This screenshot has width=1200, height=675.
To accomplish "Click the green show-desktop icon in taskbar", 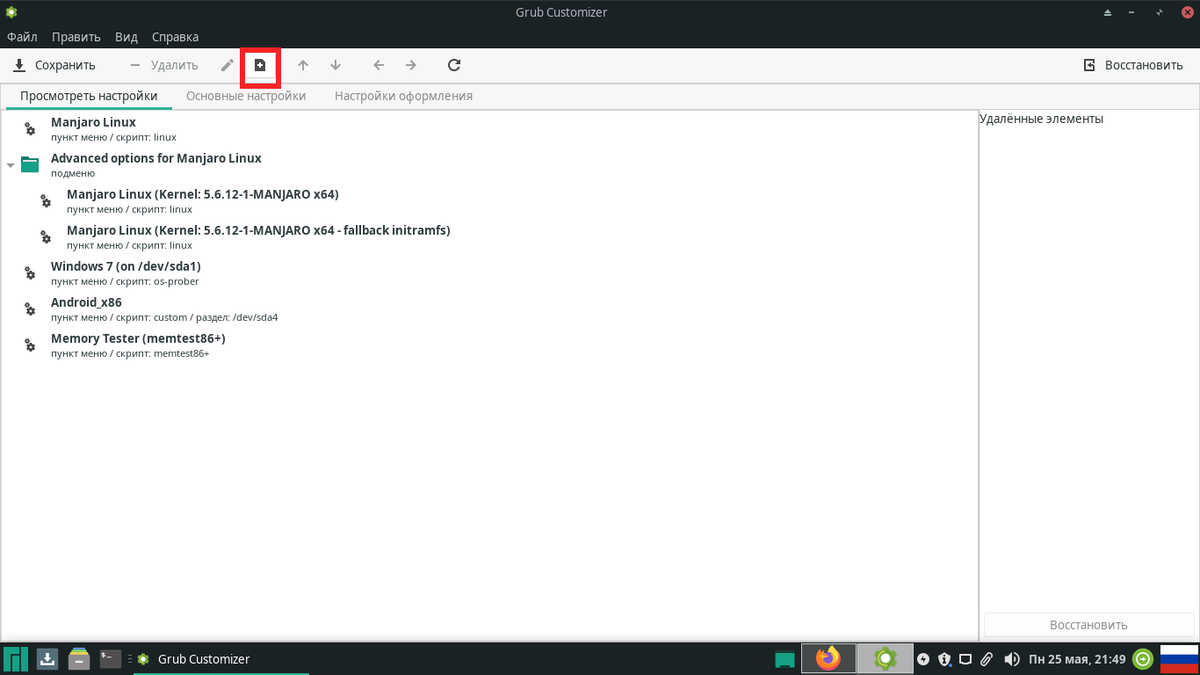I will click(785, 659).
